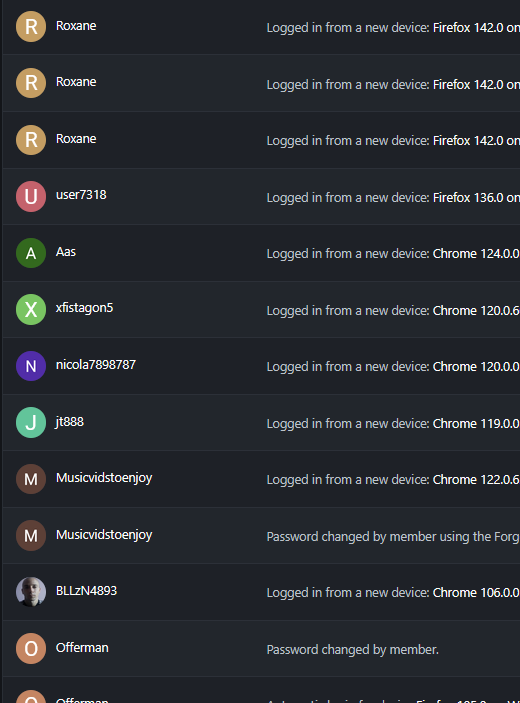This screenshot has width=520, height=703.
Task: Visit the Aas member profile link
Action: (66, 252)
